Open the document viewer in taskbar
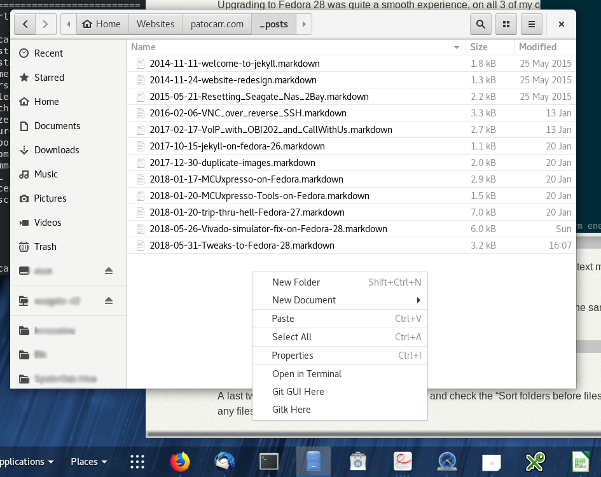 pyautogui.click(x=402, y=462)
